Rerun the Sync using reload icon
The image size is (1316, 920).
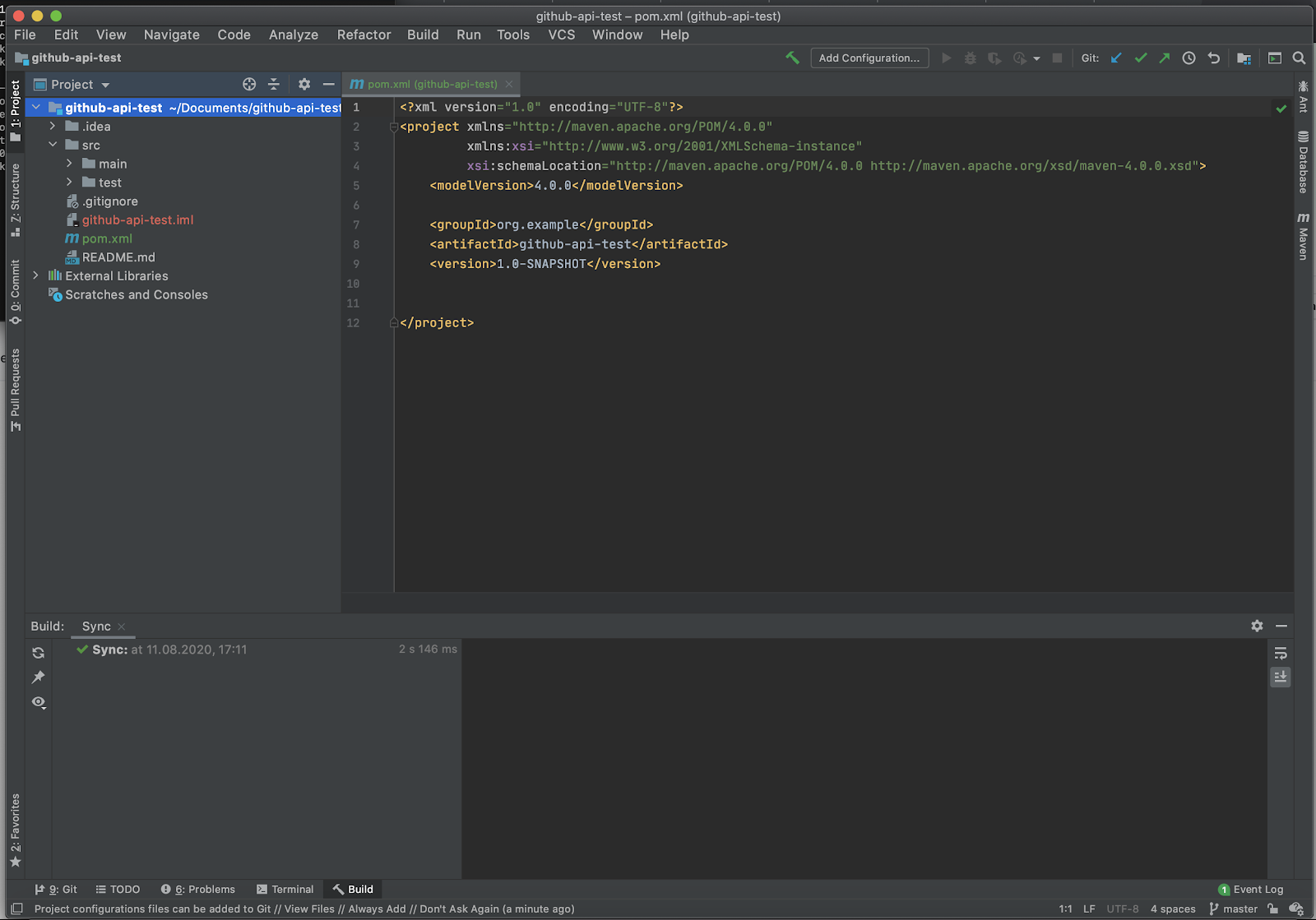coord(38,653)
